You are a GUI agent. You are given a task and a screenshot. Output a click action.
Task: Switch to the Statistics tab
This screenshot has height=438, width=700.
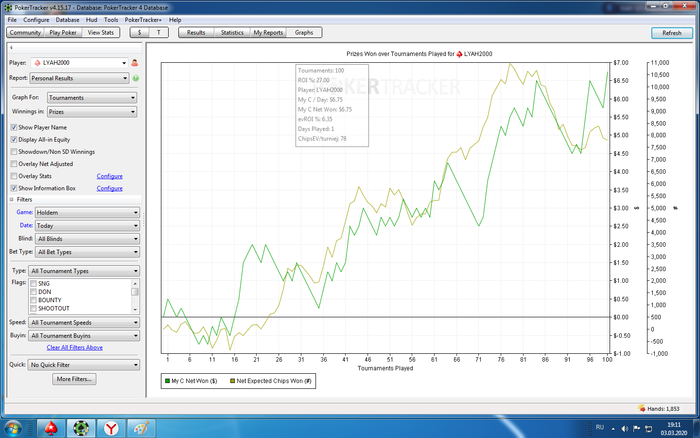231,33
